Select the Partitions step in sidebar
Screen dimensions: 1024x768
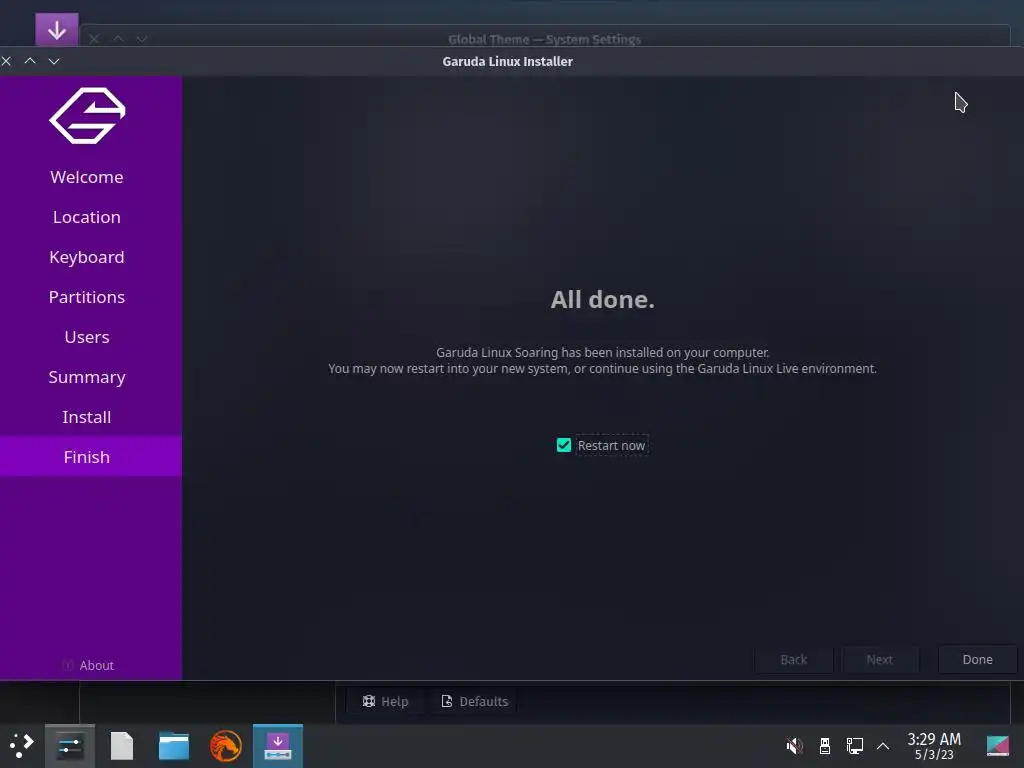coord(87,297)
